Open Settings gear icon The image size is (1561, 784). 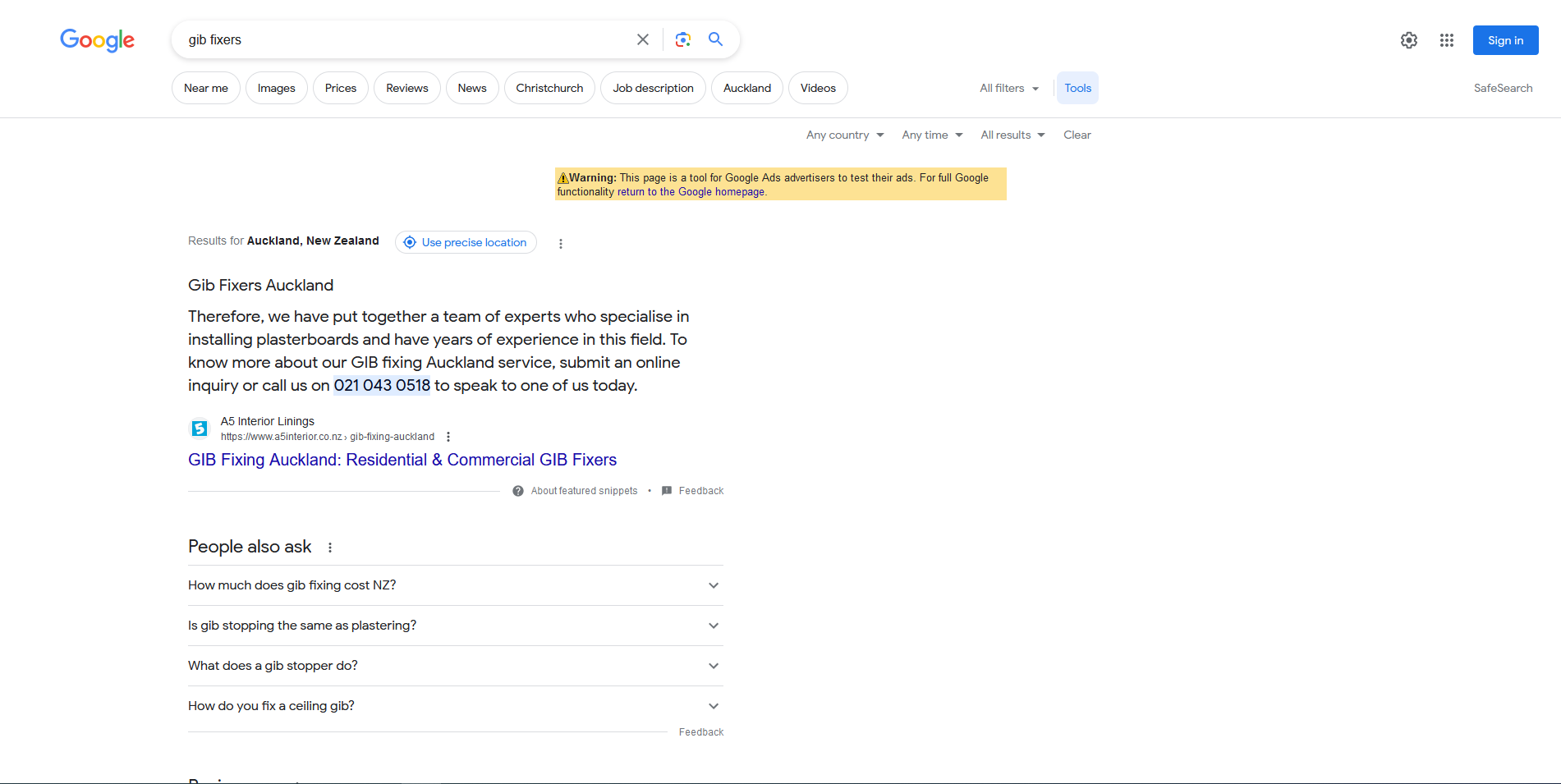click(x=1409, y=40)
